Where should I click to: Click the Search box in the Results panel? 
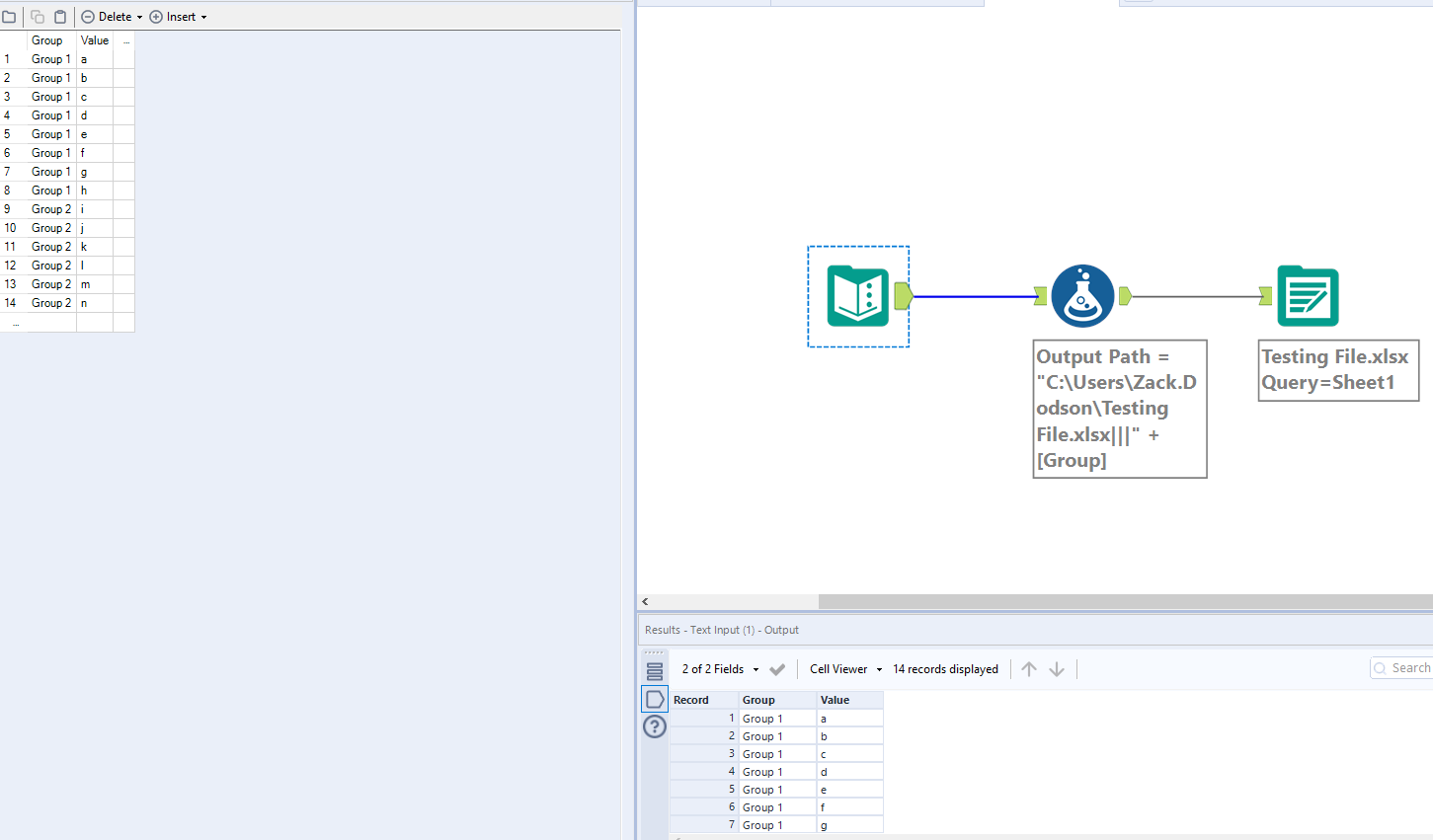tap(1406, 667)
